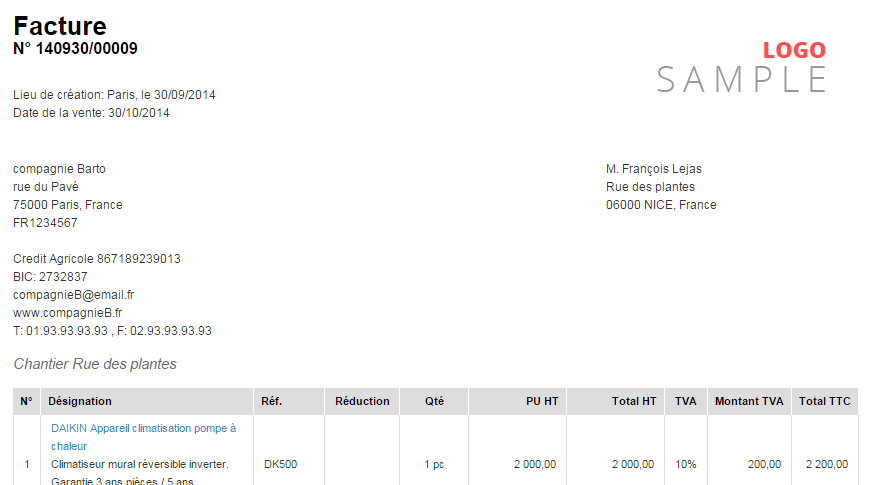
Task: Select the PU HT column header
Action: (x=542, y=401)
